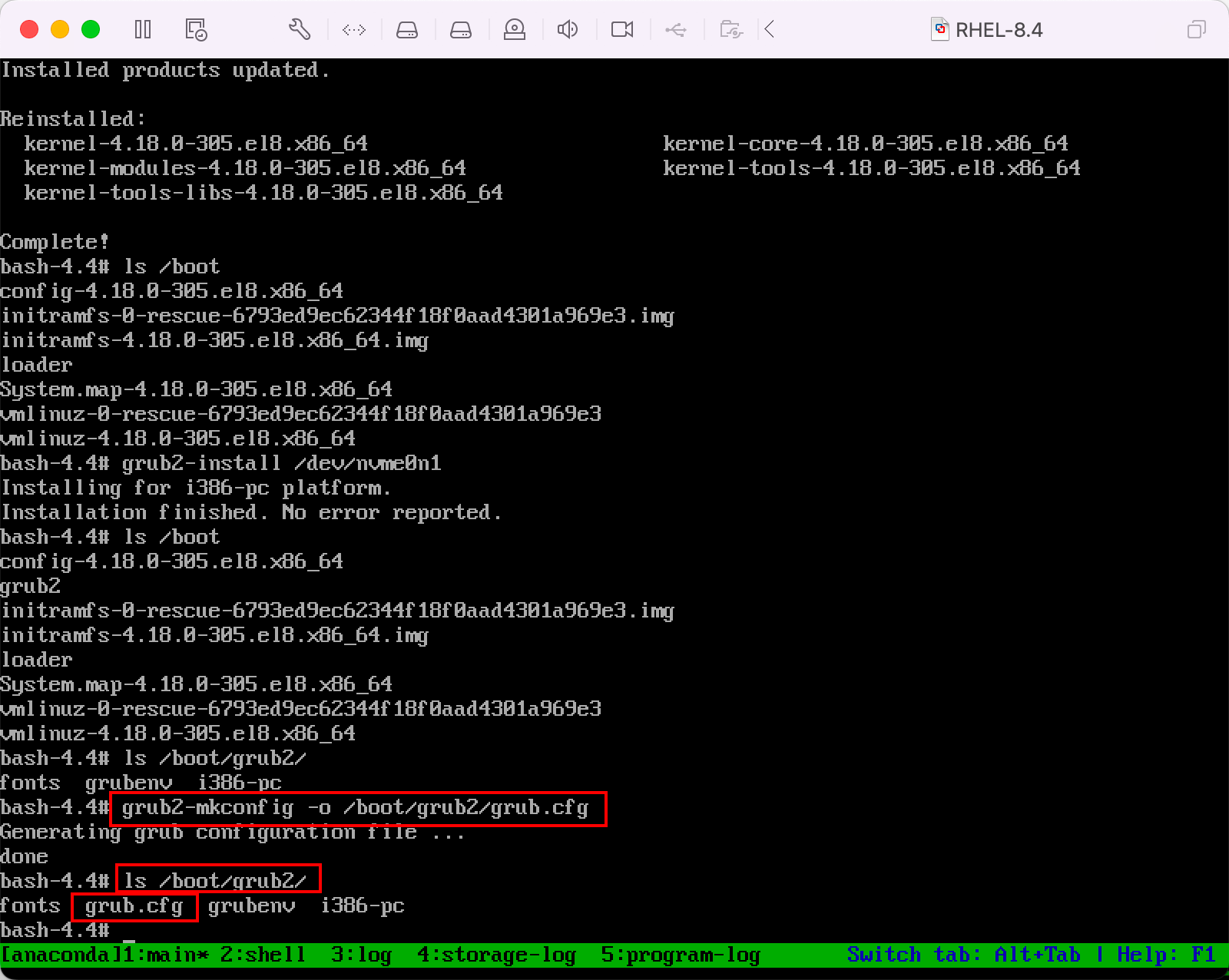Collapse the toolbar device icons chevron
The width and height of the screenshot is (1229, 980).
click(x=770, y=30)
